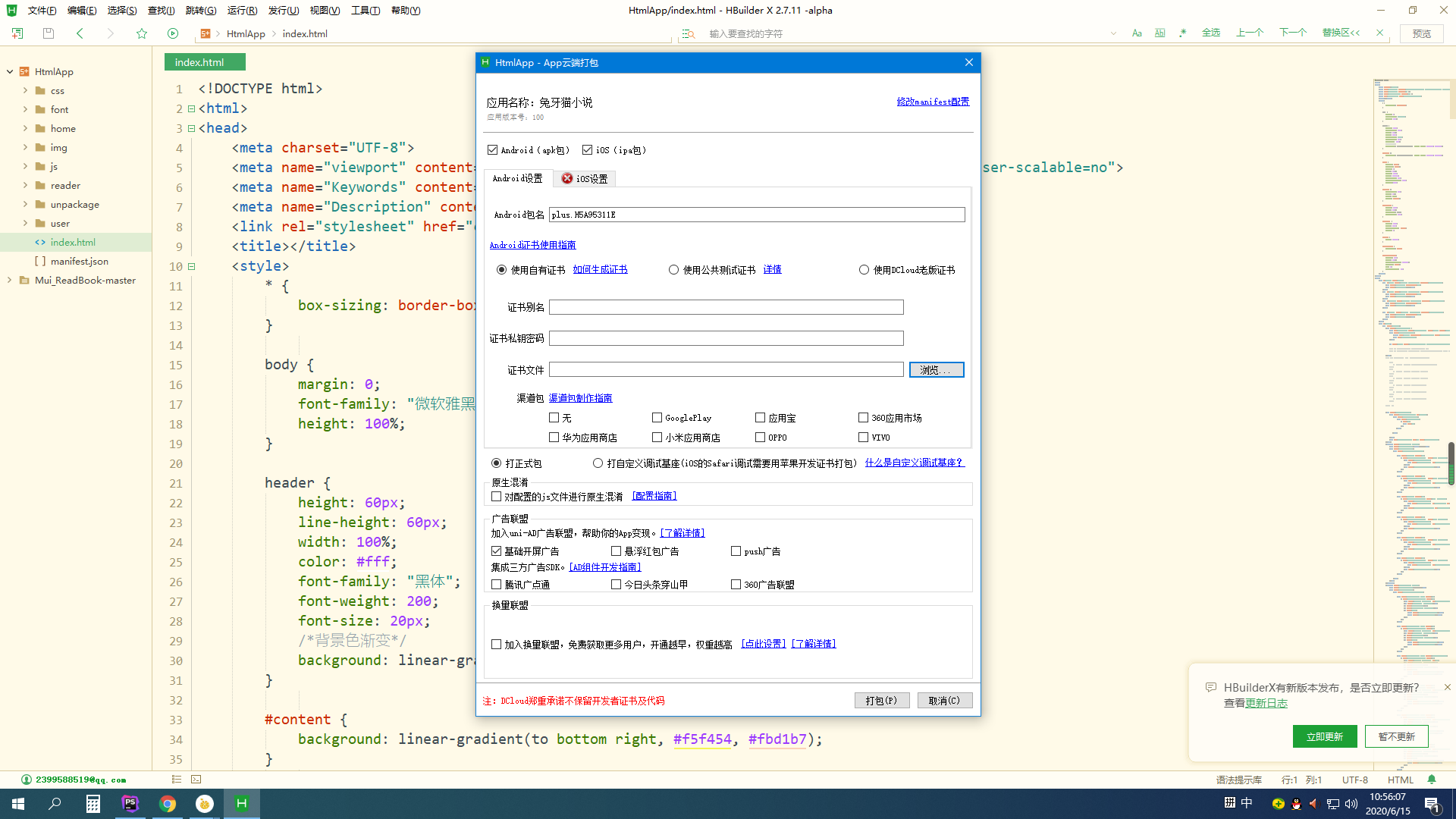Click the Android包名 input field

757,215
